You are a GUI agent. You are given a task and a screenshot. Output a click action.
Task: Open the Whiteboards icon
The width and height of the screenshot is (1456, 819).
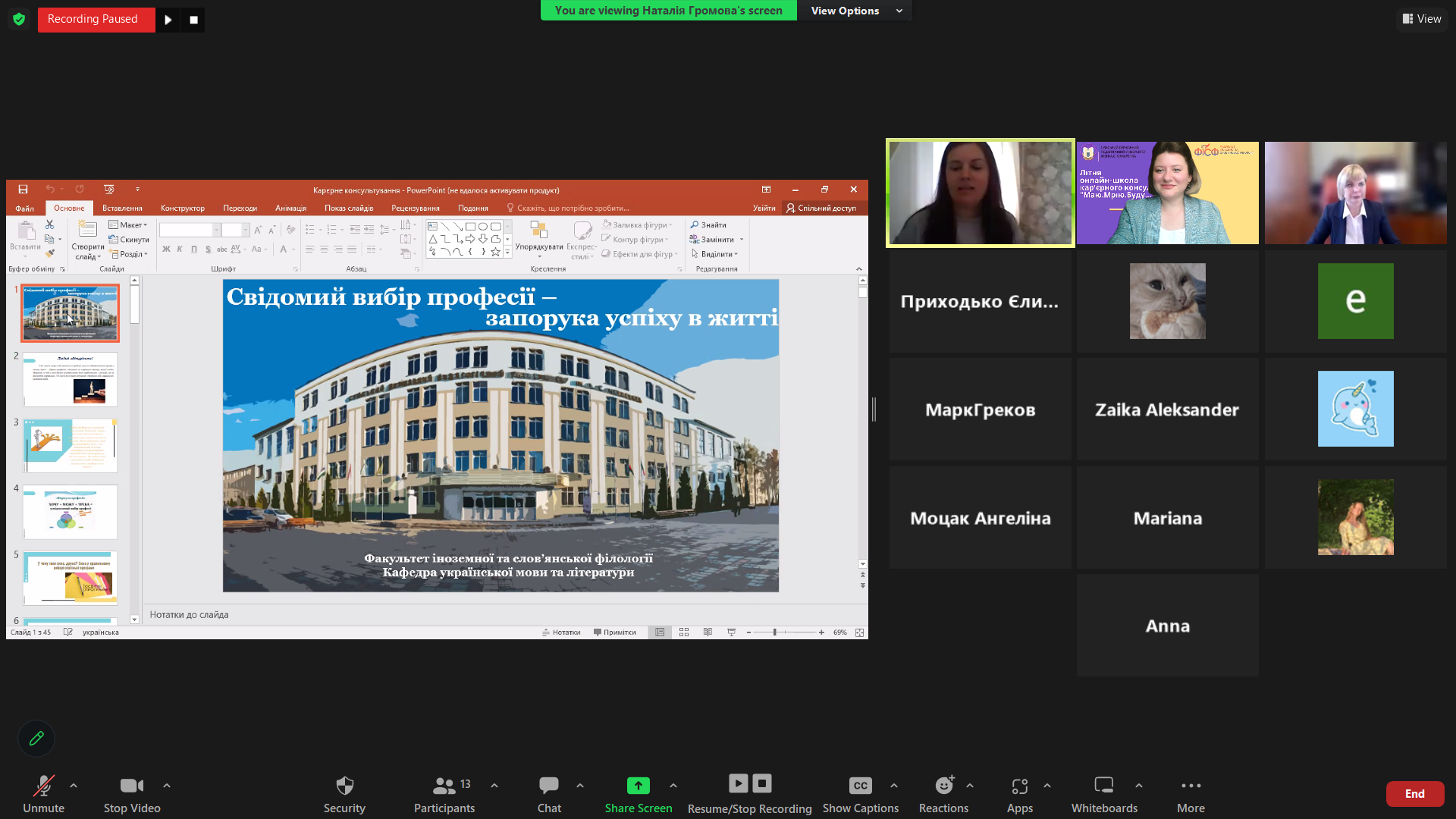[x=1103, y=786]
